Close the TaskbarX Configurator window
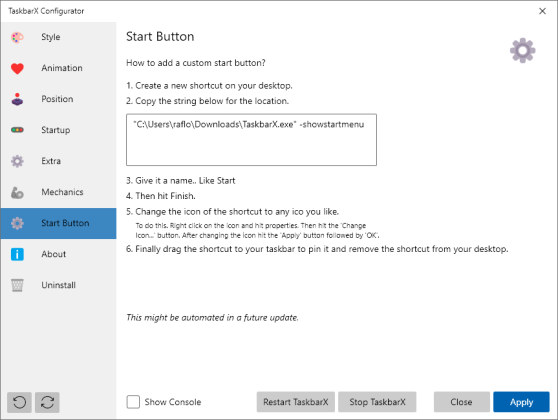This screenshot has width=558, height=420. tap(542, 11)
